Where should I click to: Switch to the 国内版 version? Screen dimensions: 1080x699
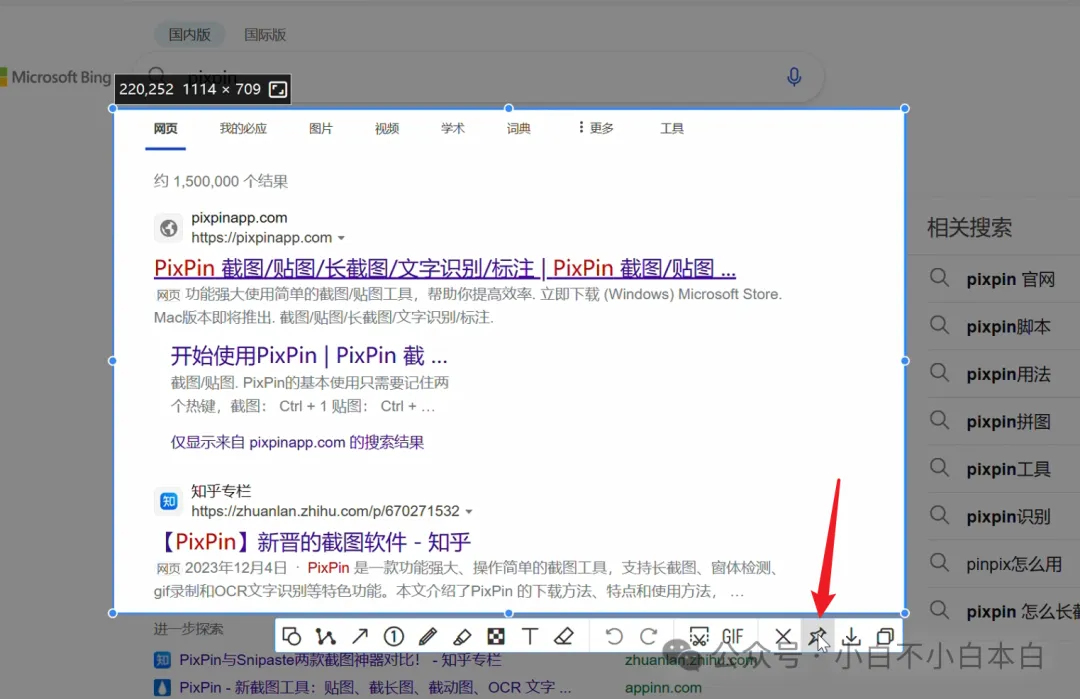click(x=189, y=34)
